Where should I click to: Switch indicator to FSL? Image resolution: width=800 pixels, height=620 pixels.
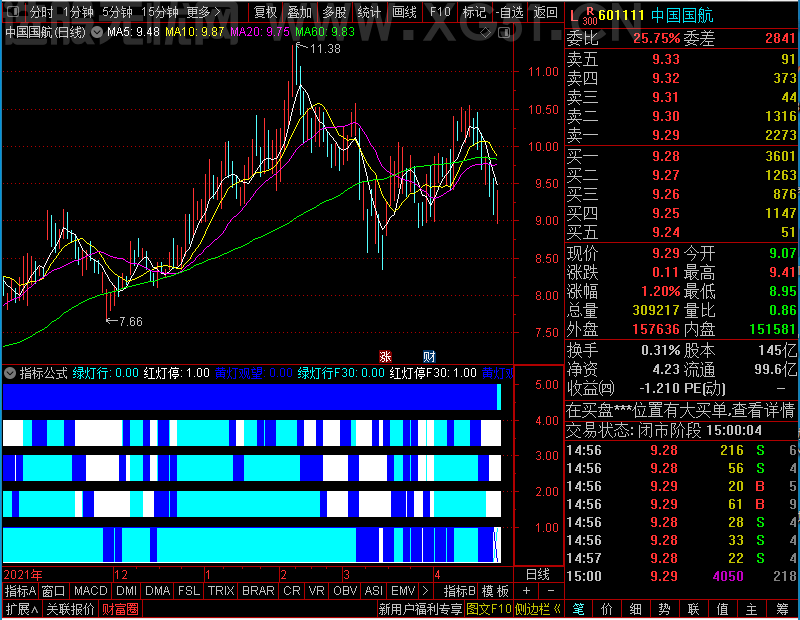pyautogui.click(x=189, y=591)
